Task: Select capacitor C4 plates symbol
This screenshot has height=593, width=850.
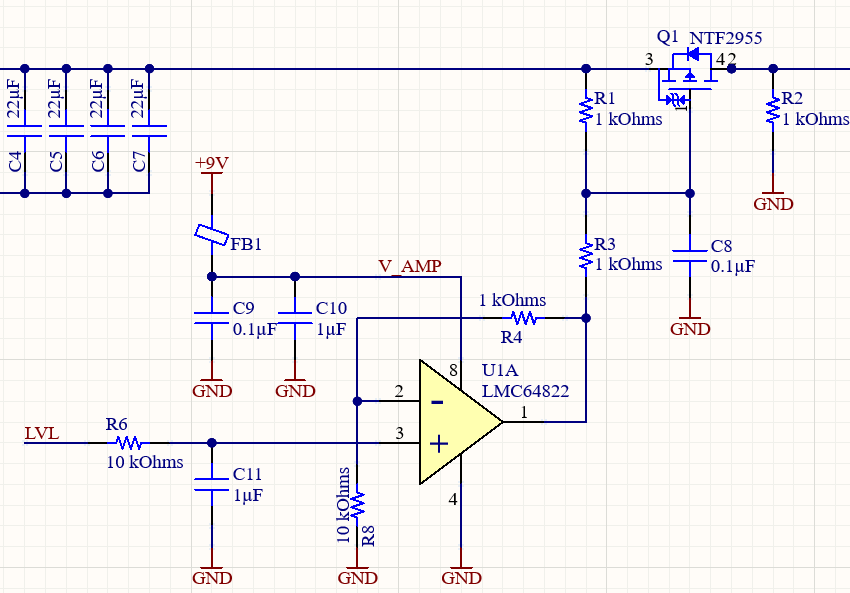Action: point(24,131)
